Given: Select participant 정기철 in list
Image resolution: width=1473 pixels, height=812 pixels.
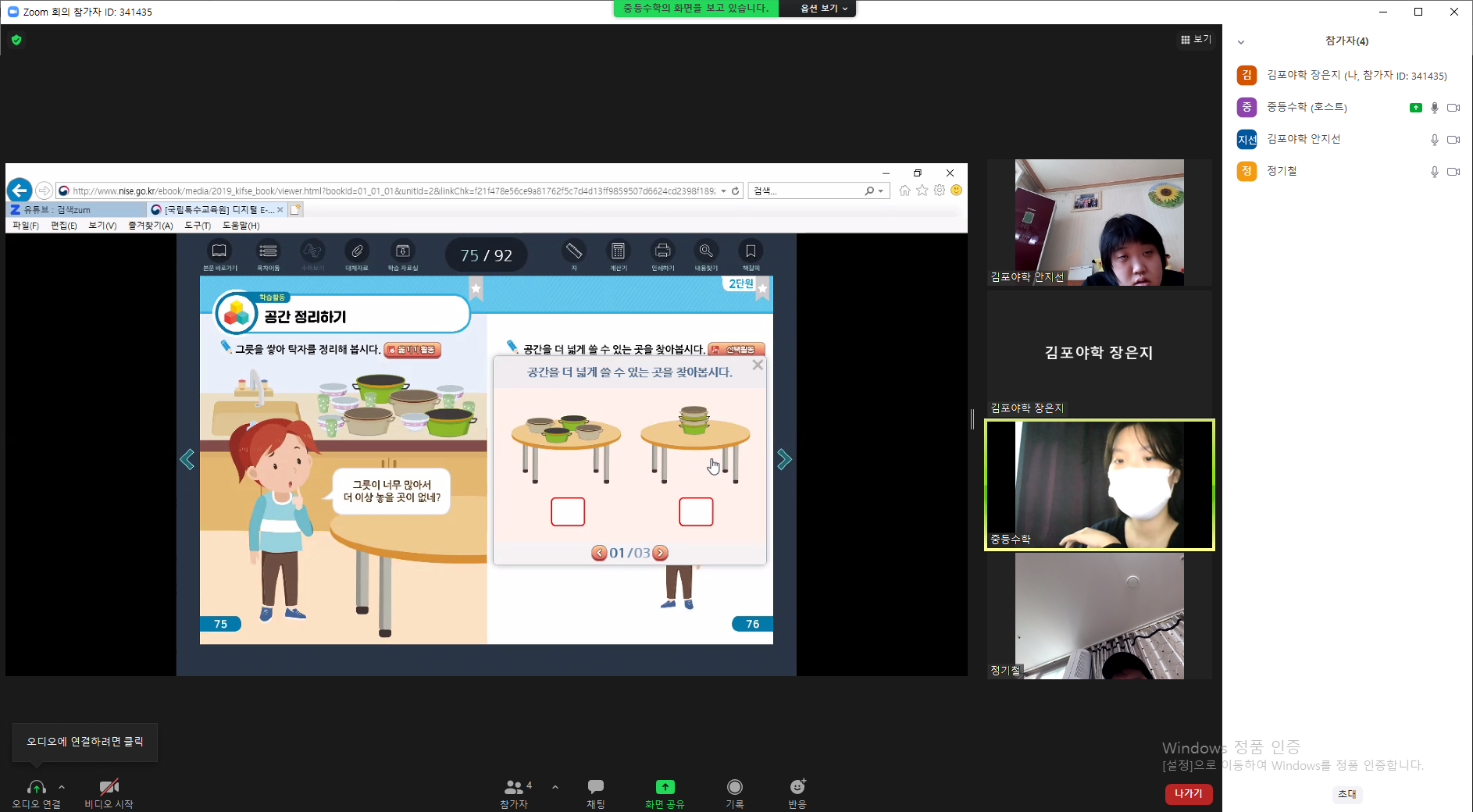Looking at the screenshot, I should click(1347, 171).
